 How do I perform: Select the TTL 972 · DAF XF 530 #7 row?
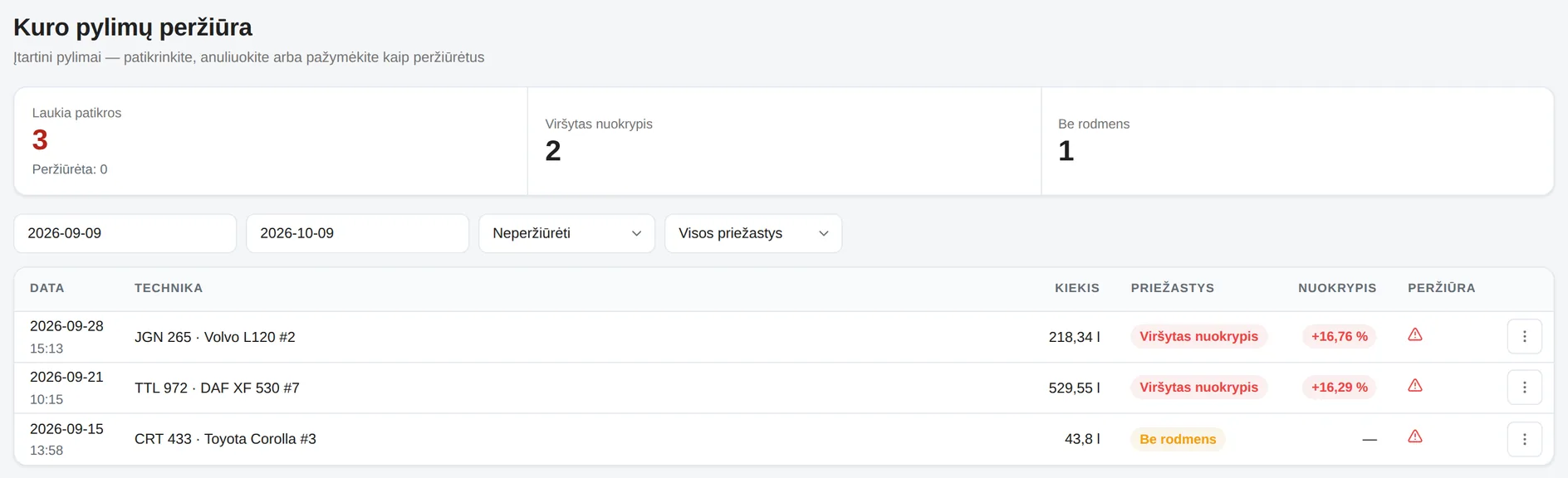click(x=783, y=388)
